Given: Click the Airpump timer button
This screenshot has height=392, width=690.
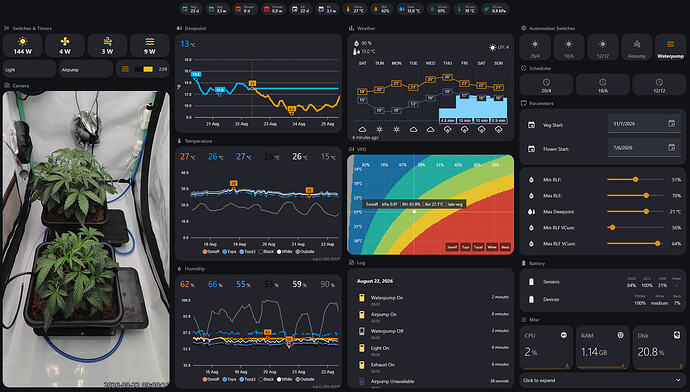Looking at the screenshot, I should point(86,69).
